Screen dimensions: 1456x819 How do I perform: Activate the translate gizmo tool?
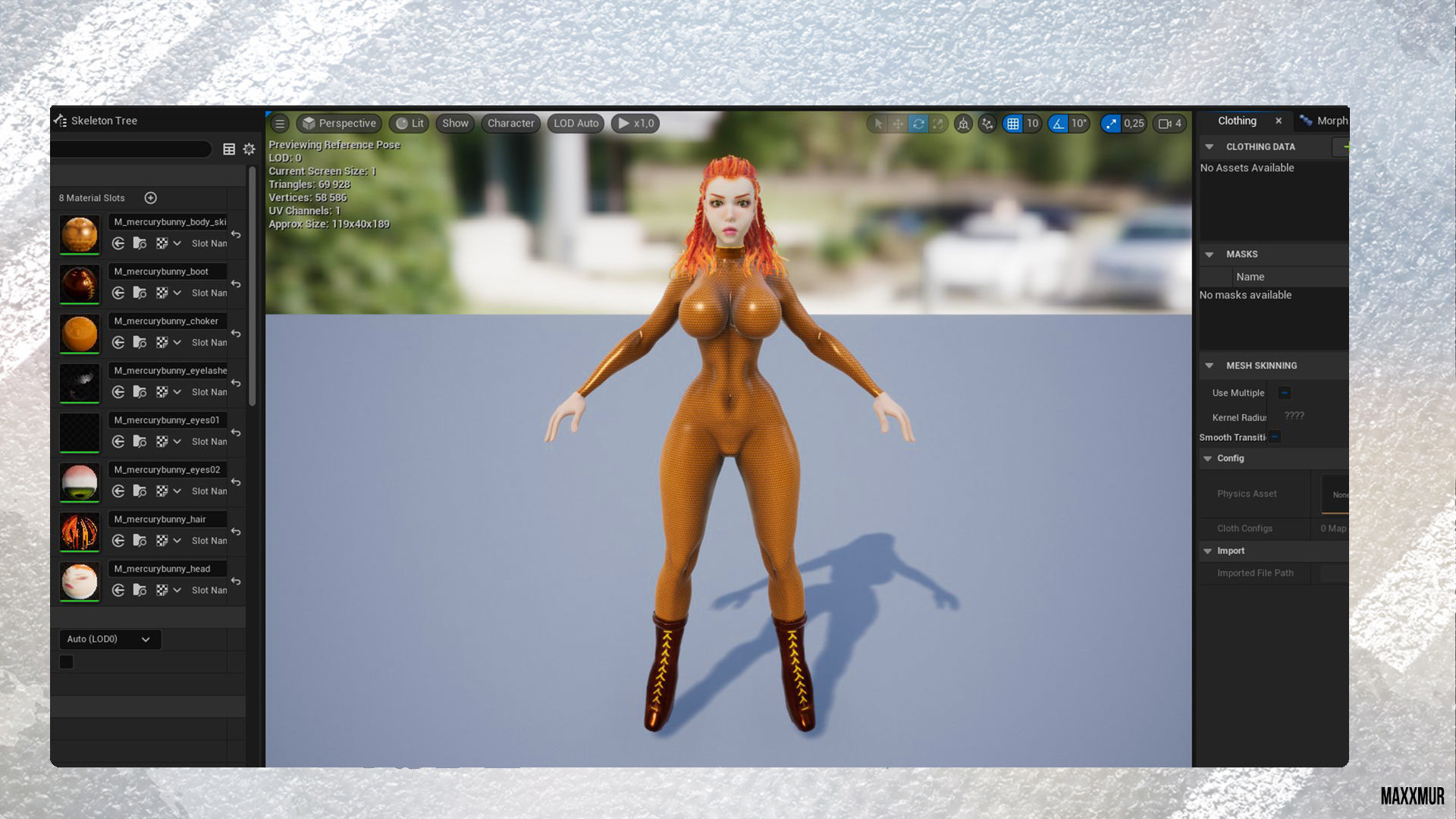coord(898,124)
